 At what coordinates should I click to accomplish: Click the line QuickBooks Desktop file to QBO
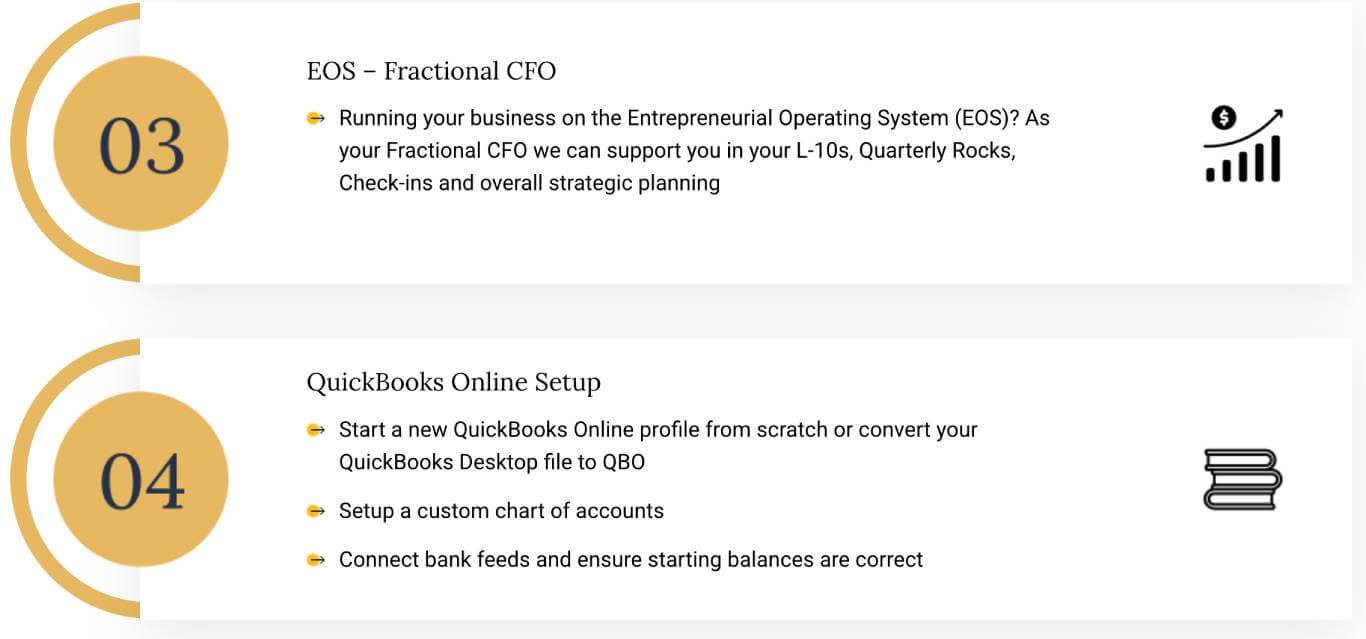point(492,462)
